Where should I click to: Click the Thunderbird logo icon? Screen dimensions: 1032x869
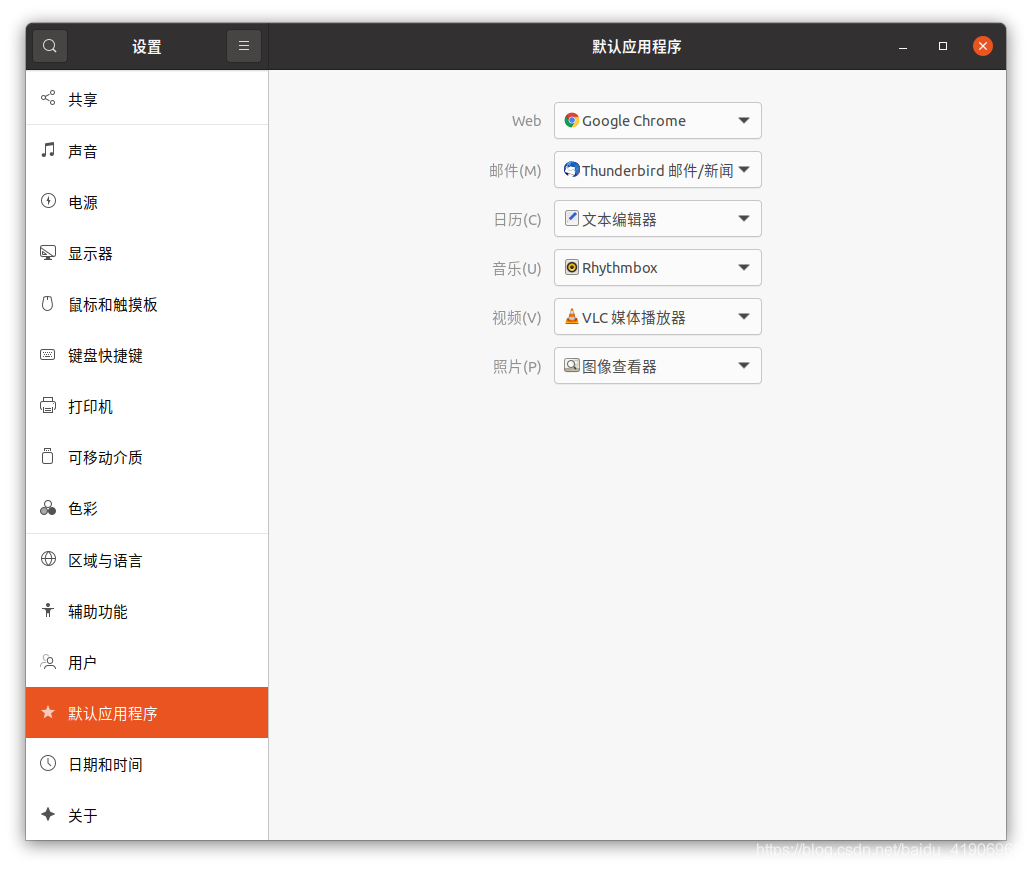coord(572,169)
